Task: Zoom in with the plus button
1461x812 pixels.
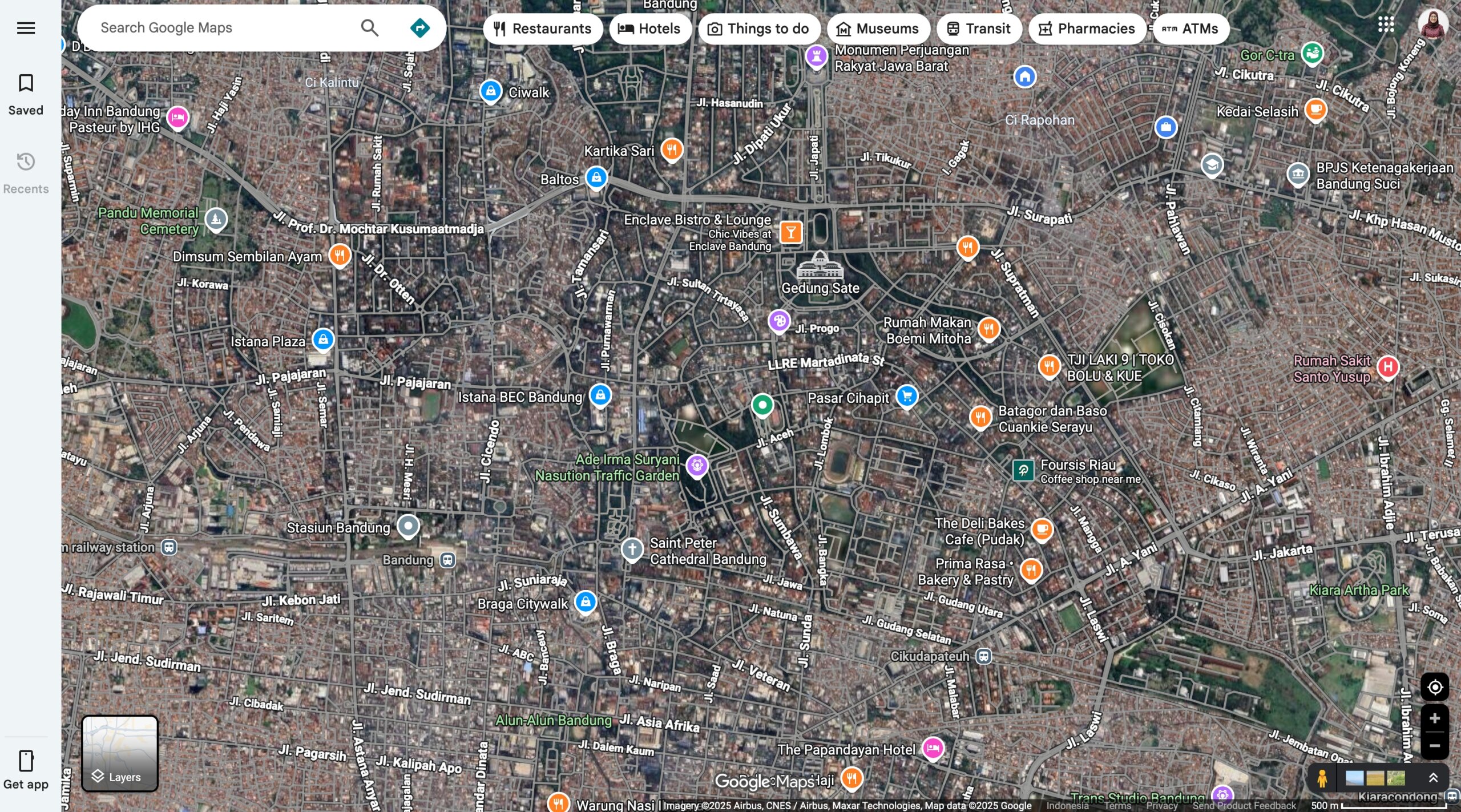Action: click(x=1434, y=719)
